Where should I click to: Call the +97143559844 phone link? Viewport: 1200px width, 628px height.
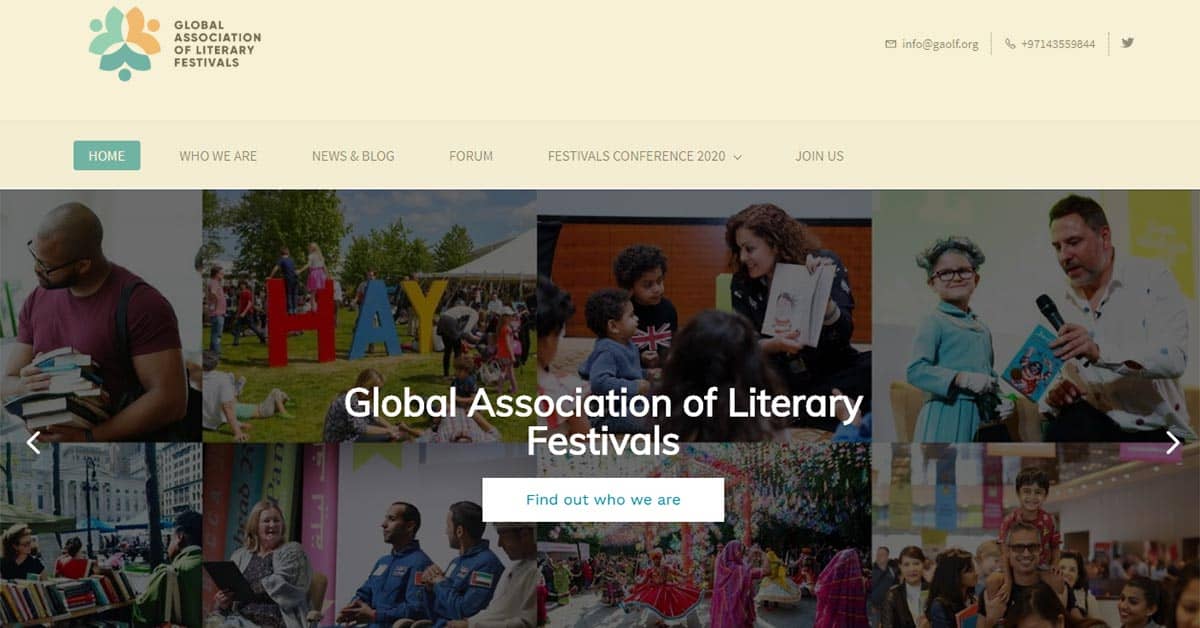click(x=1058, y=44)
